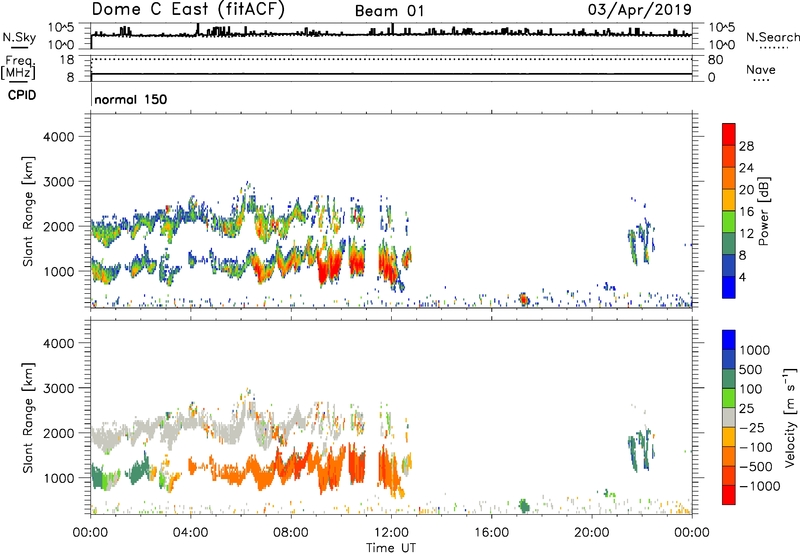The image size is (800, 554).
Task: Click the "18" frequency axis tick
Action: pyautogui.click(x=67, y=60)
